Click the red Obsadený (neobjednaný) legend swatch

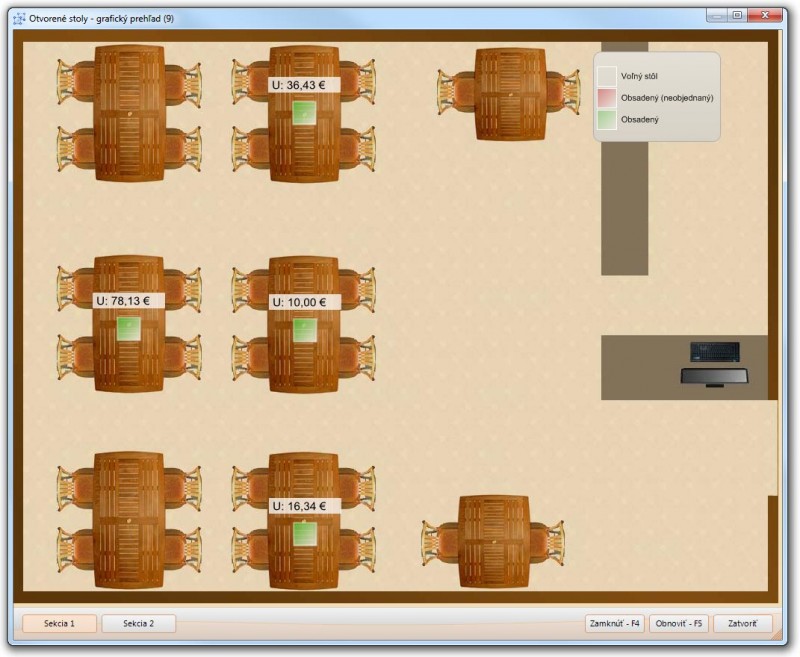click(x=607, y=98)
